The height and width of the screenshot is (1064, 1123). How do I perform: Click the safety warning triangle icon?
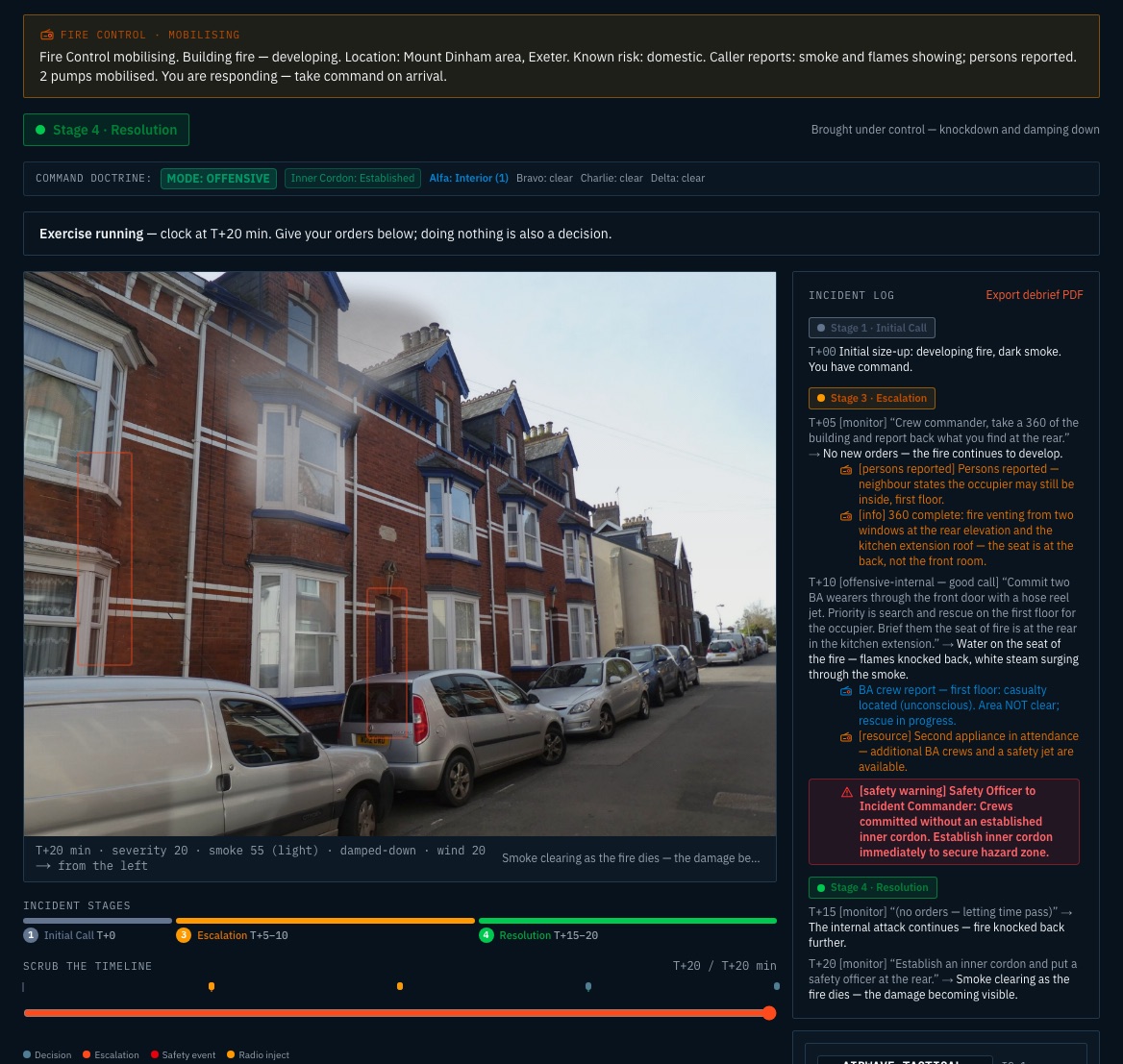pyautogui.click(x=846, y=792)
